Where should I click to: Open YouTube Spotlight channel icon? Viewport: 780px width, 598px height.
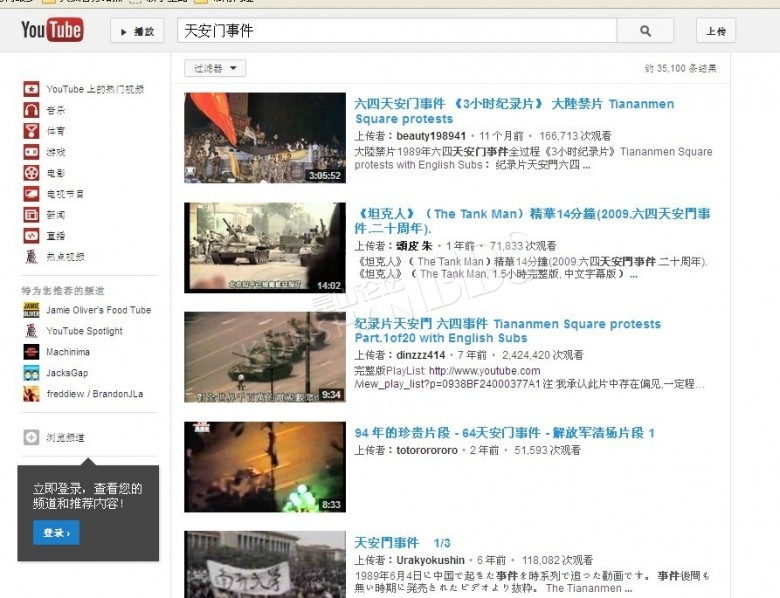click(x=31, y=330)
